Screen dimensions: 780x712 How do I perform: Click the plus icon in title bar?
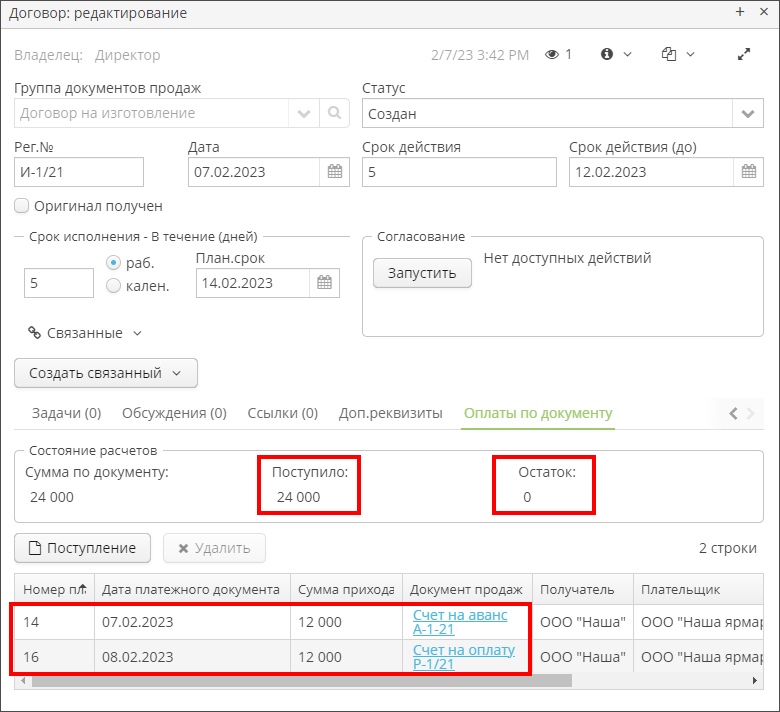click(x=740, y=11)
